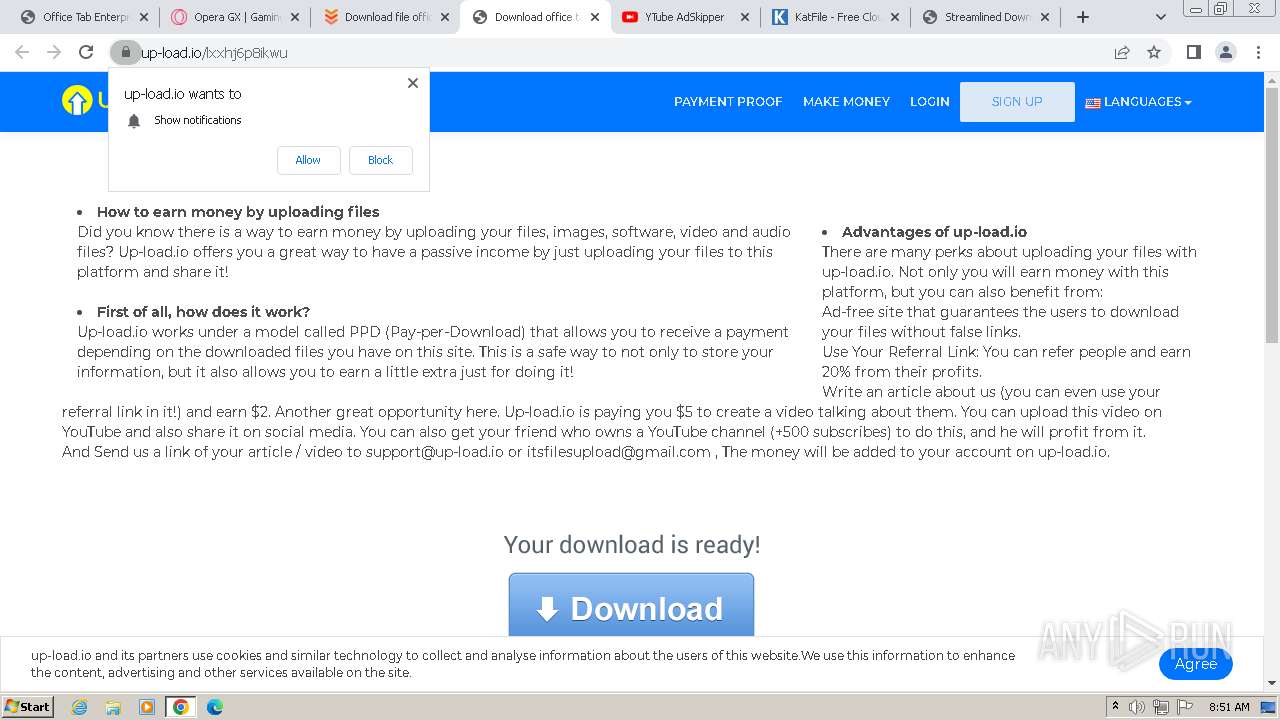Click the 'Show notifications' bell icon
This screenshot has height=720, width=1280.
[x=134, y=120]
